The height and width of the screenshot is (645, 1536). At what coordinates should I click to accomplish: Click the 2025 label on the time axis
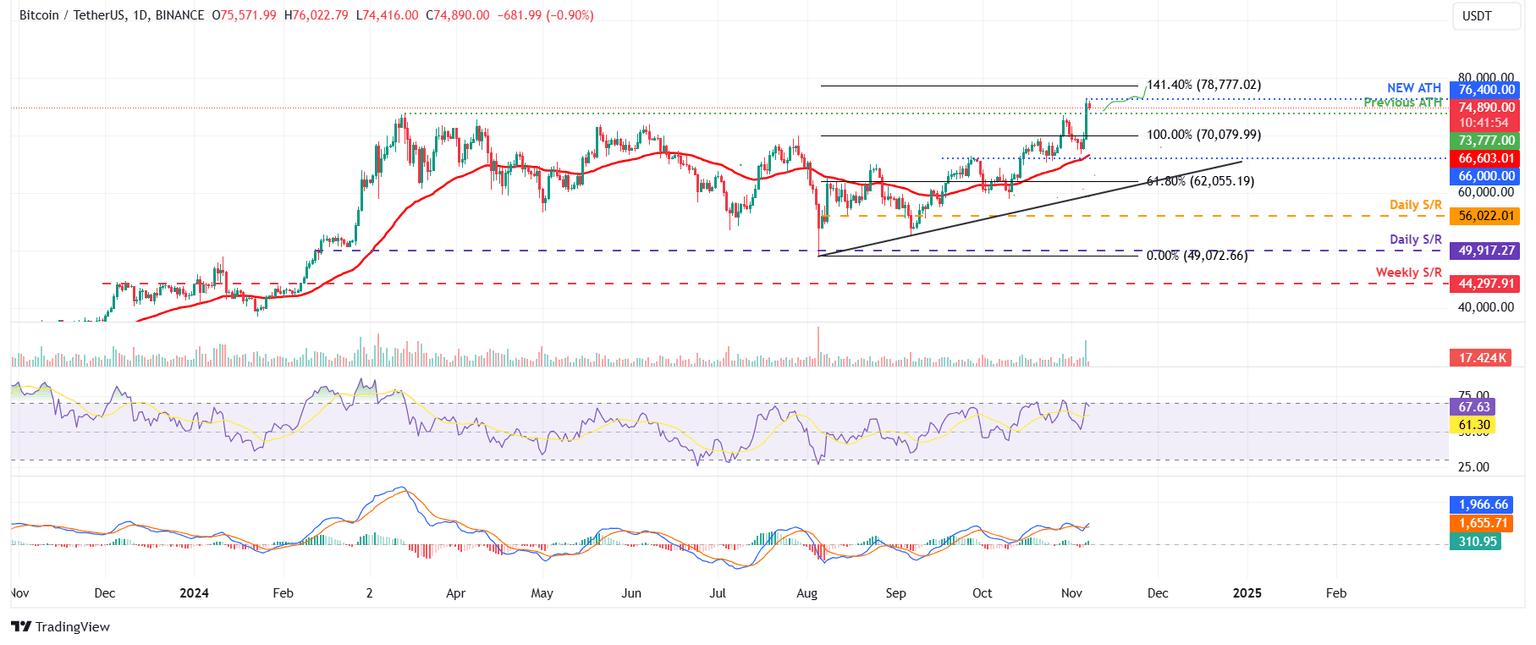pos(1247,593)
